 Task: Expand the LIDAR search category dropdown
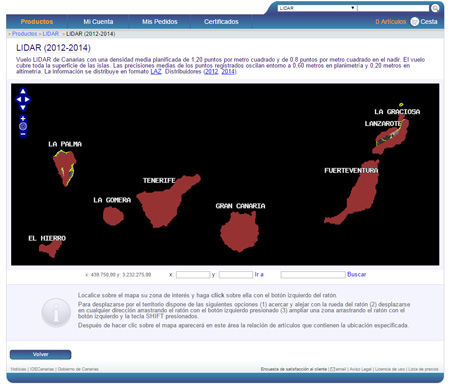[x=317, y=8]
